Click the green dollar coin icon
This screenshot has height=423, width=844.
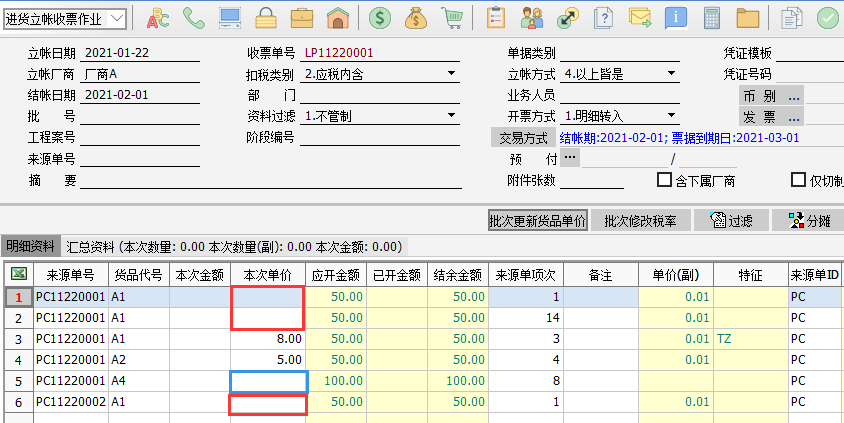[x=379, y=18]
